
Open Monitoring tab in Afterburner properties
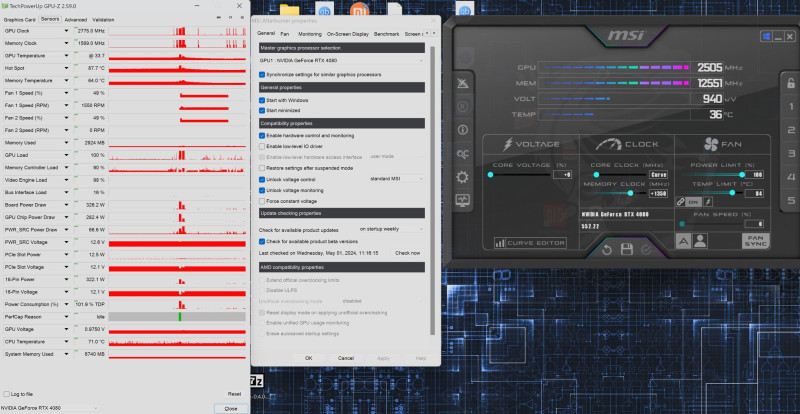click(310, 34)
